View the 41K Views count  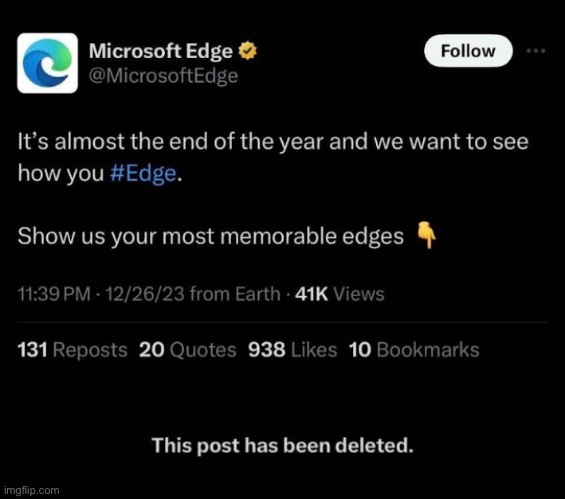click(339, 294)
